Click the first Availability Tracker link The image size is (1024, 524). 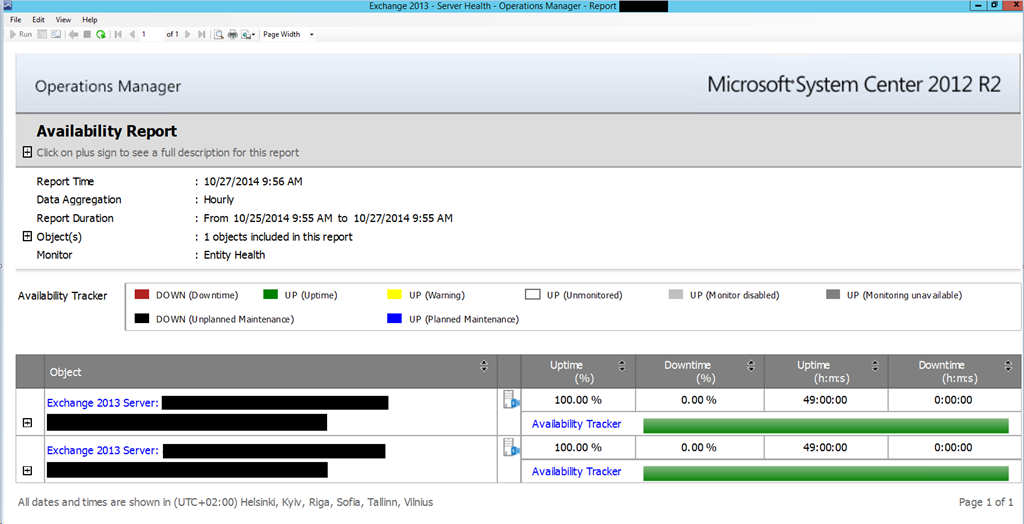(576, 424)
